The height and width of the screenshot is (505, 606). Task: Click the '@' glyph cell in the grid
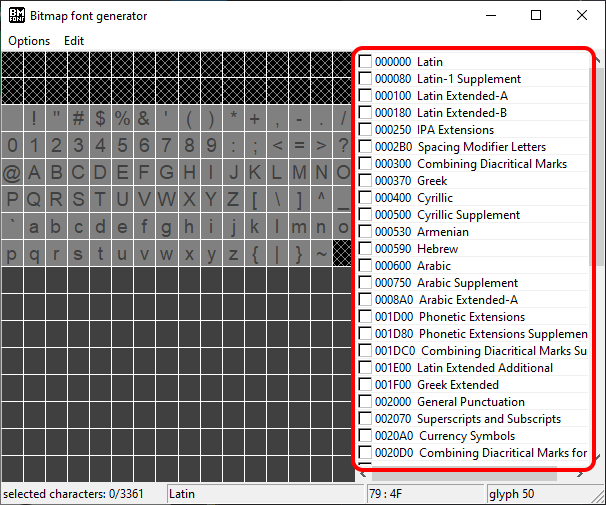tap(12, 172)
